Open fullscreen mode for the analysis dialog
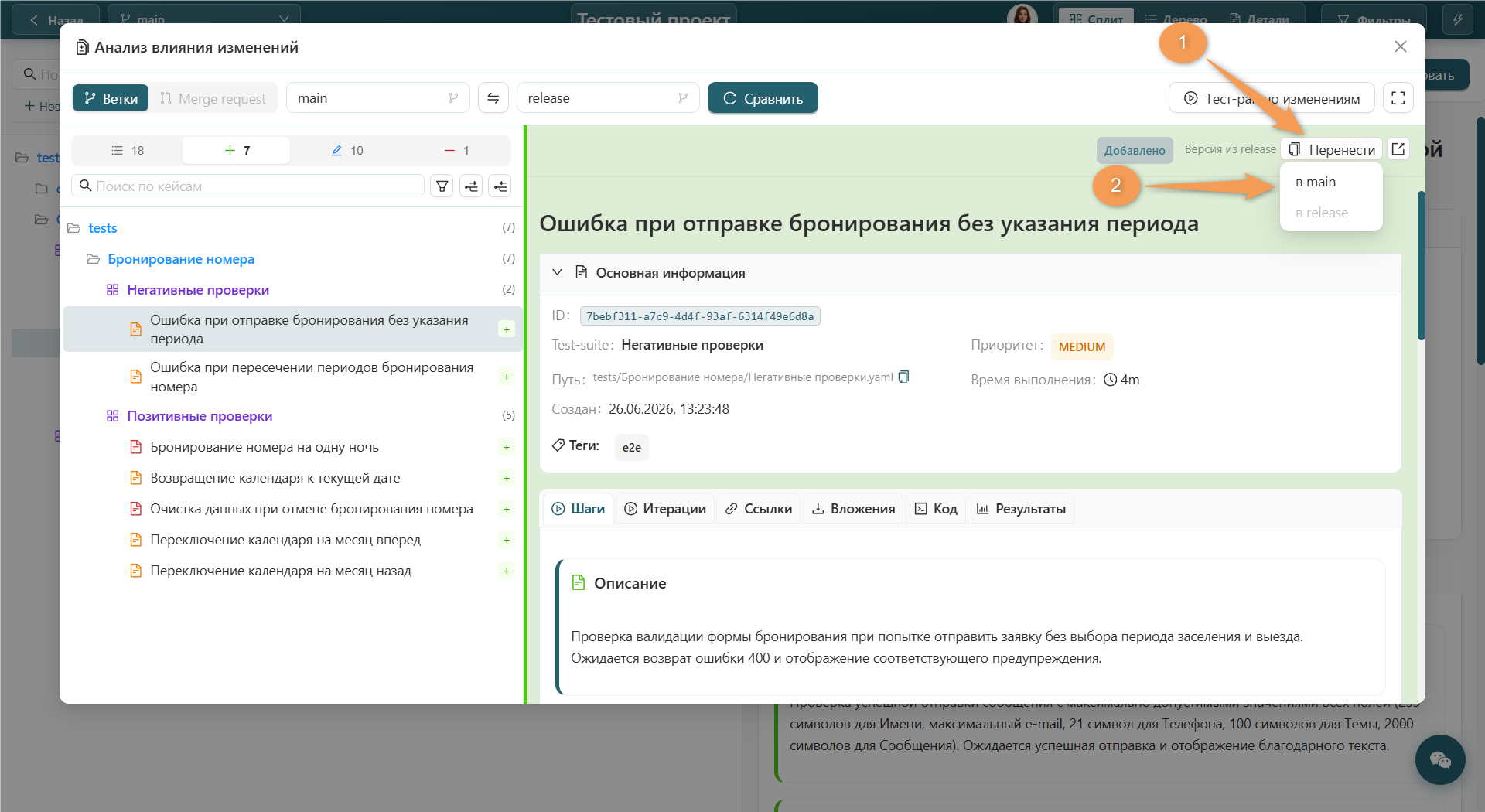The height and width of the screenshot is (812, 1485). tap(1398, 98)
